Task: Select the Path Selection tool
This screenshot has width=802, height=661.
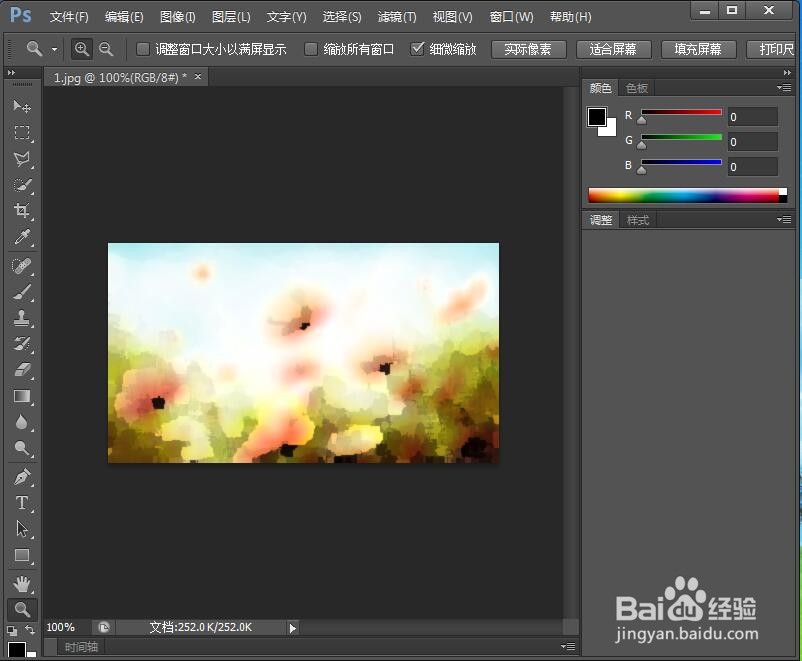Action: (21, 529)
